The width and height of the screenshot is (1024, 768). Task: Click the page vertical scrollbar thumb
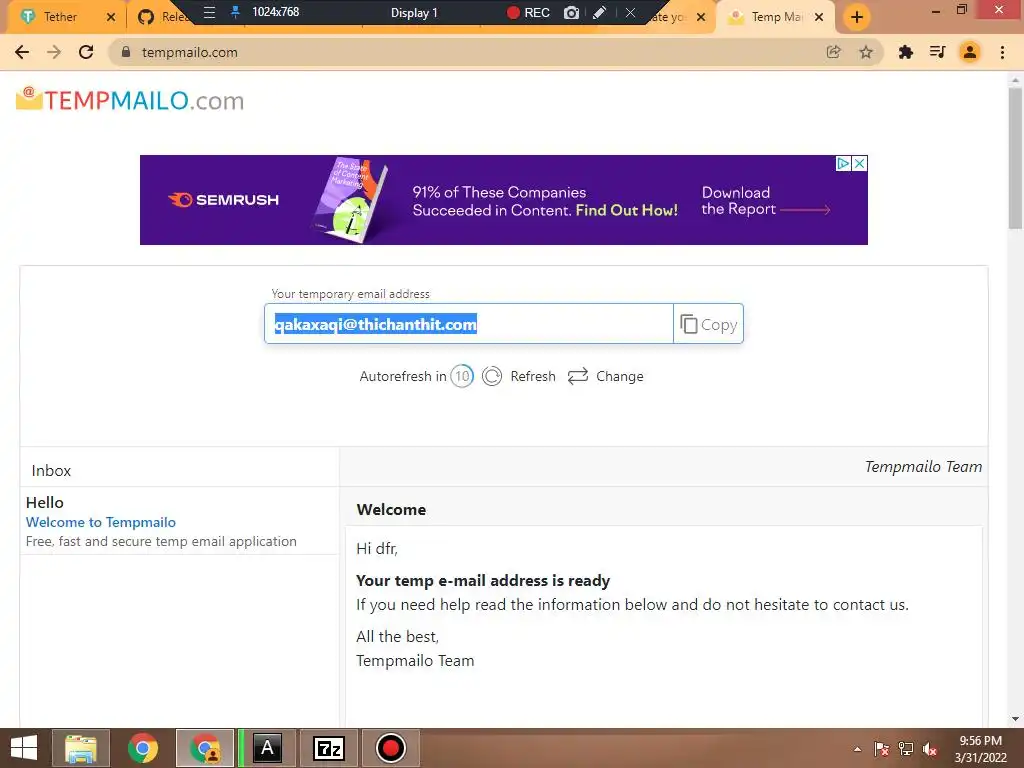(x=1015, y=157)
